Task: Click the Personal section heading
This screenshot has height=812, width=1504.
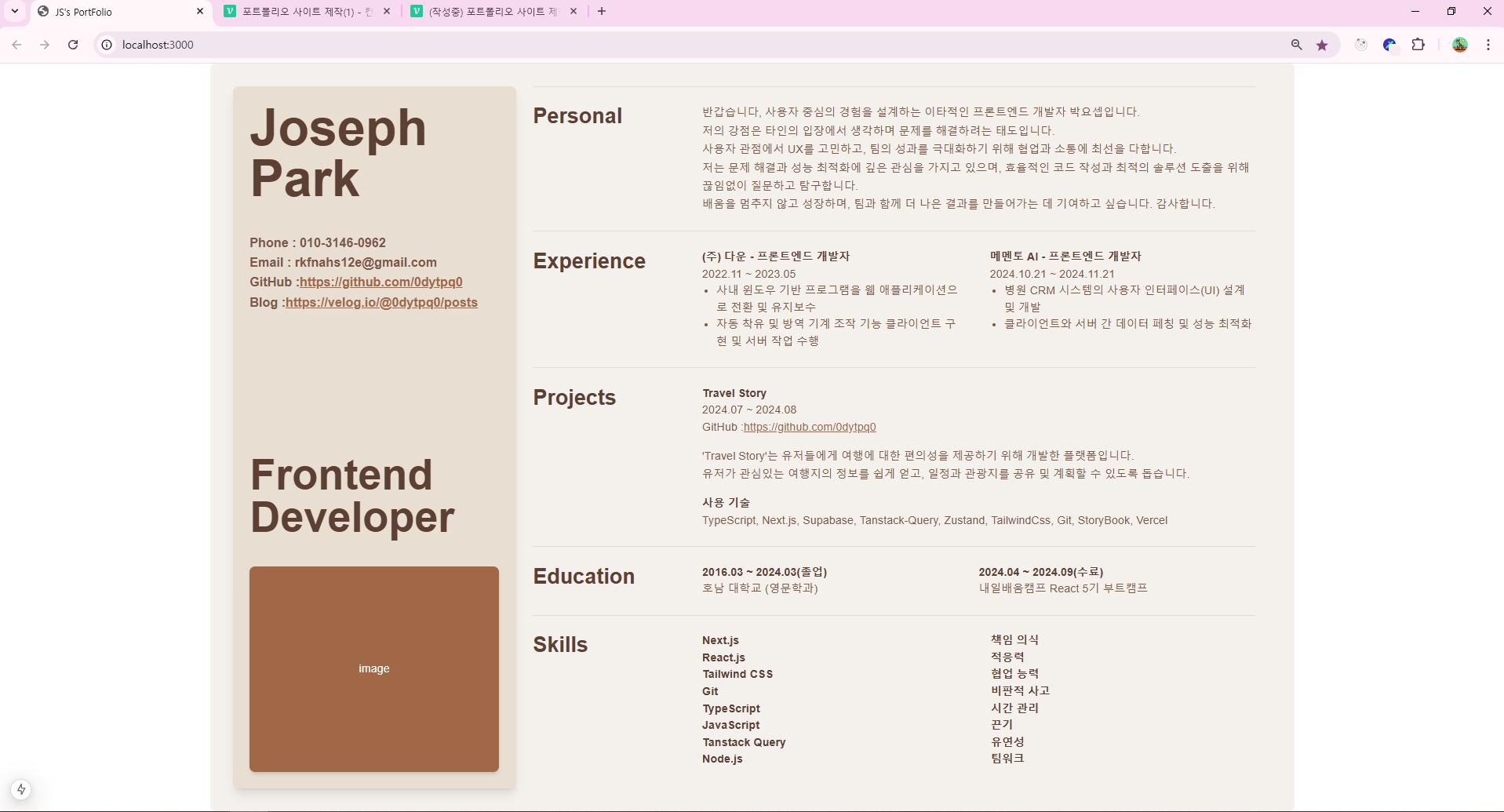Action: pyautogui.click(x=577, y=116)
